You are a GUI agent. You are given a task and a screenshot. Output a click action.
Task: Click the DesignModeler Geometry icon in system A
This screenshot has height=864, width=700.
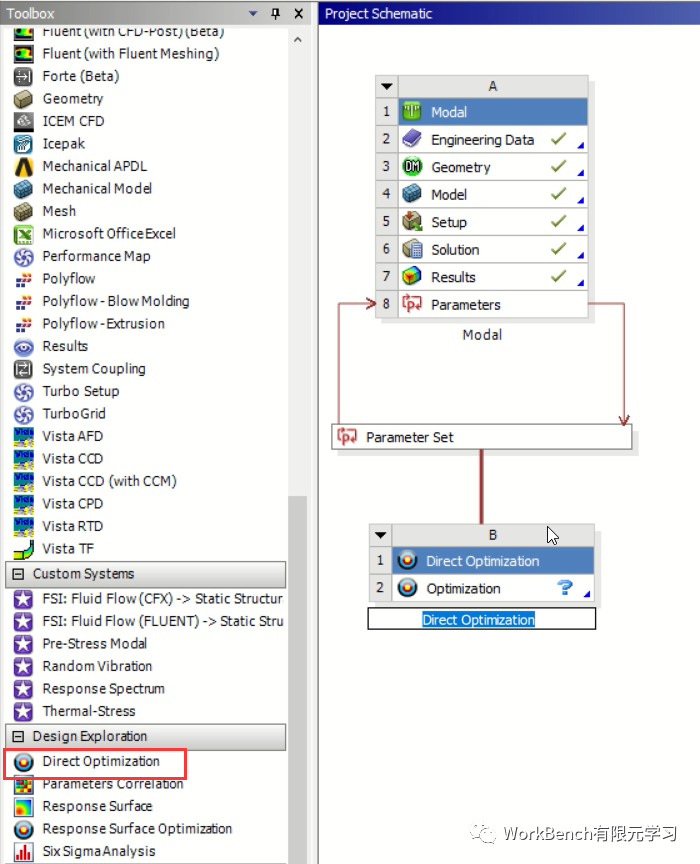coord(412,166)
